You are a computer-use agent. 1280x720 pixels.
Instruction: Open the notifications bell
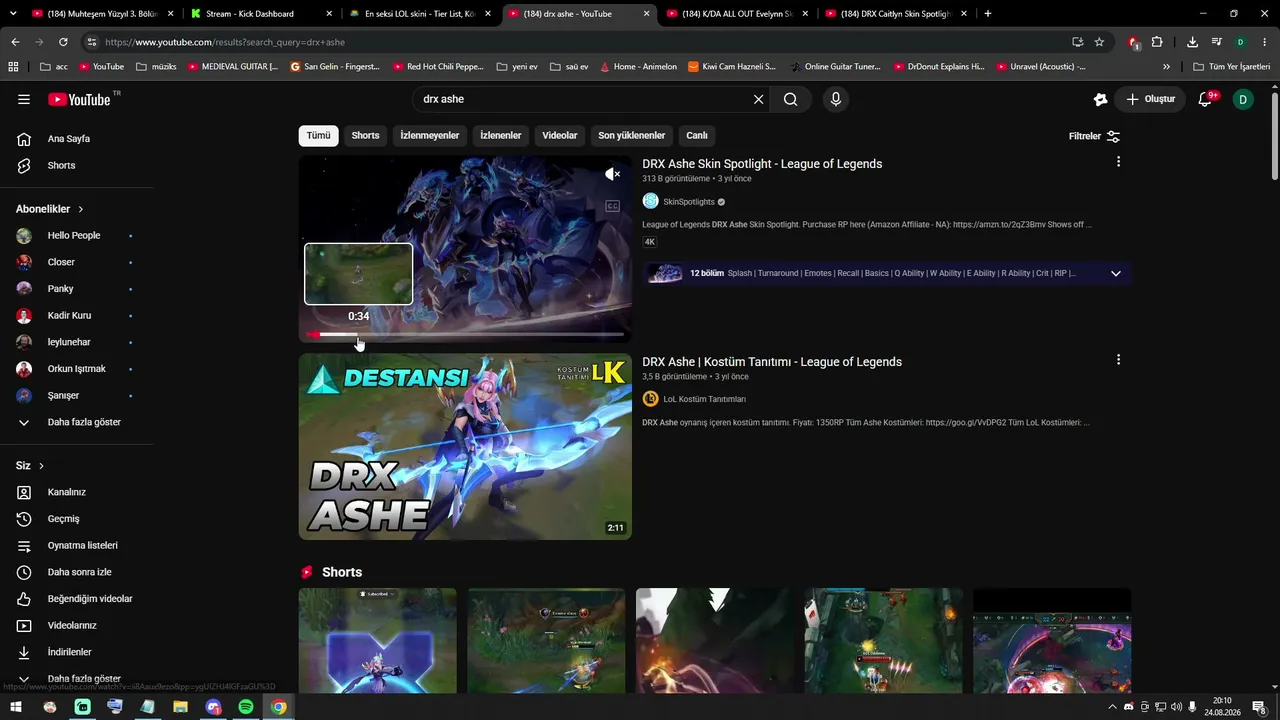point(1205,99)
